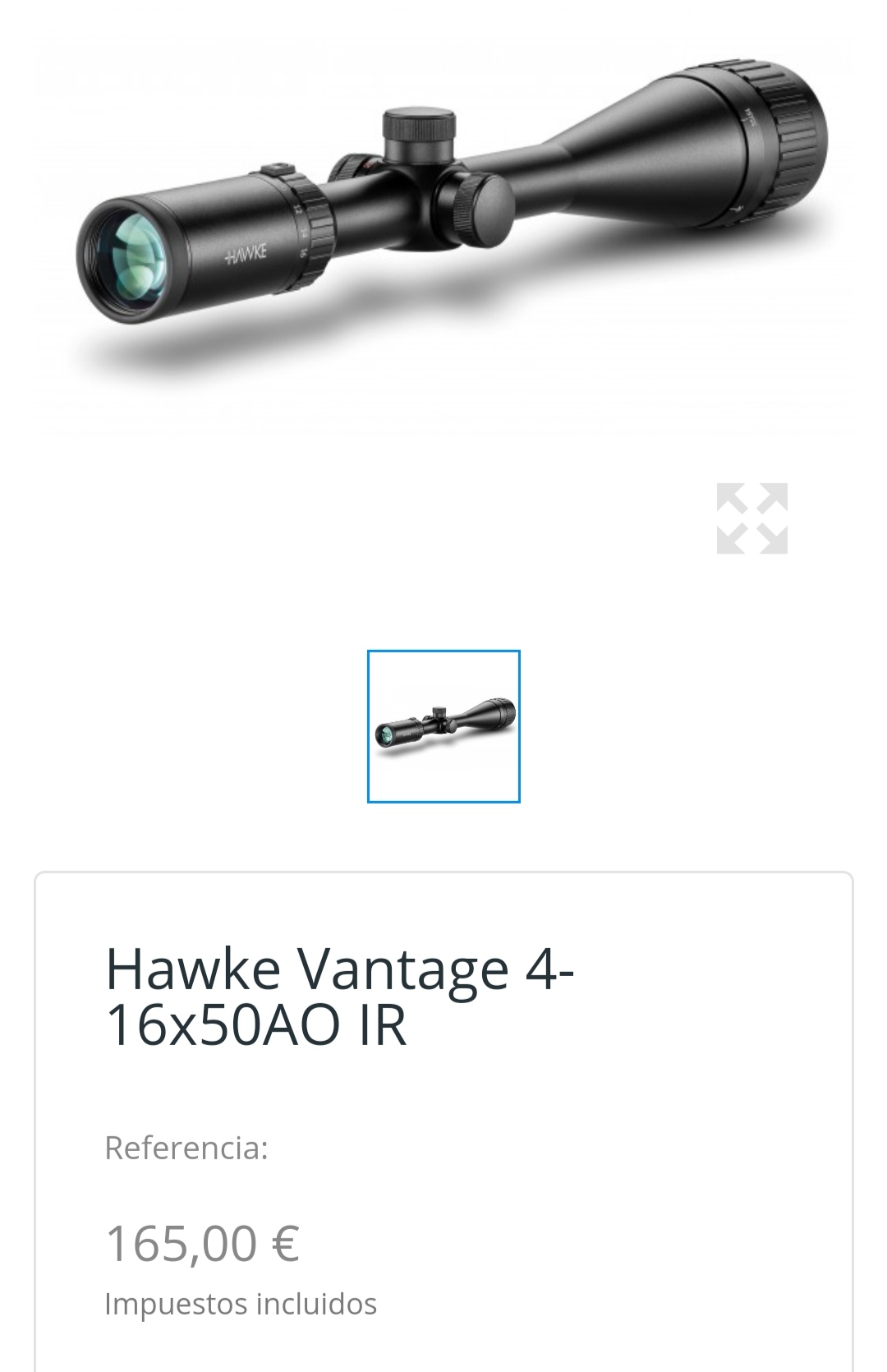
Task: Click the HAWKE logo on the scope
Action: tap(246, 254)
